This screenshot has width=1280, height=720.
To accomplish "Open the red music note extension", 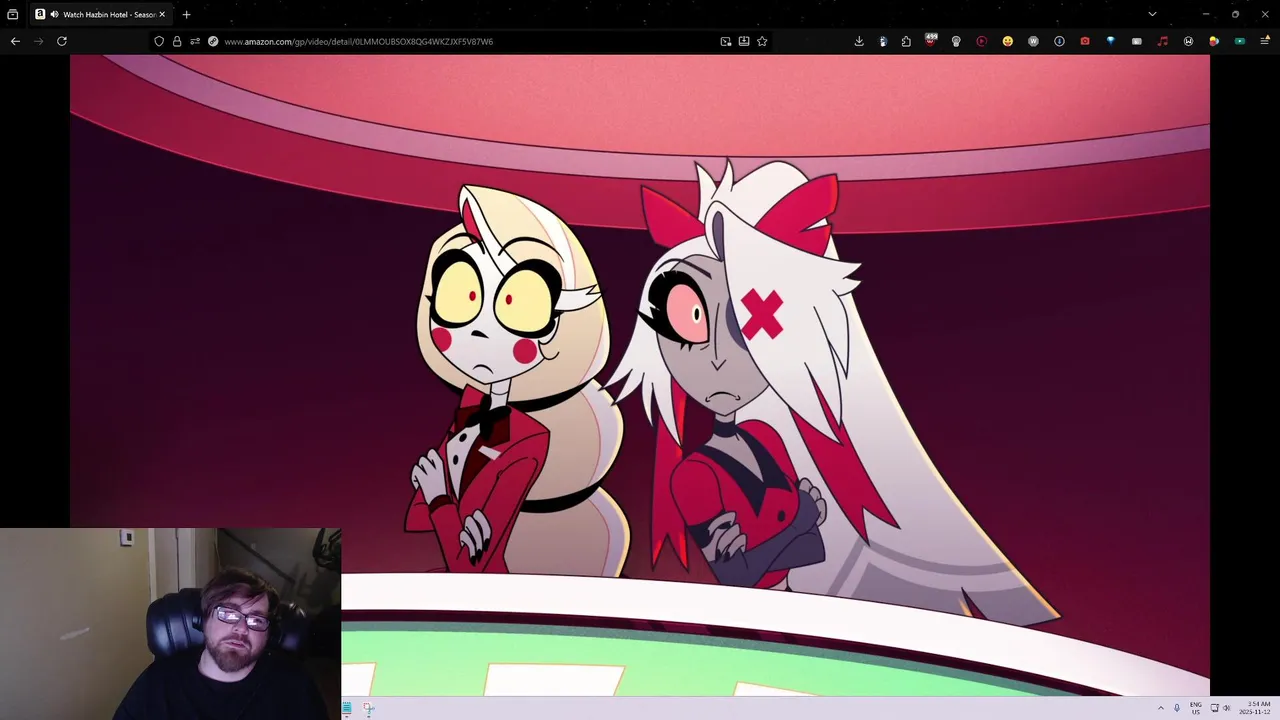I will pyautogui.click(x=1162, y=41).
